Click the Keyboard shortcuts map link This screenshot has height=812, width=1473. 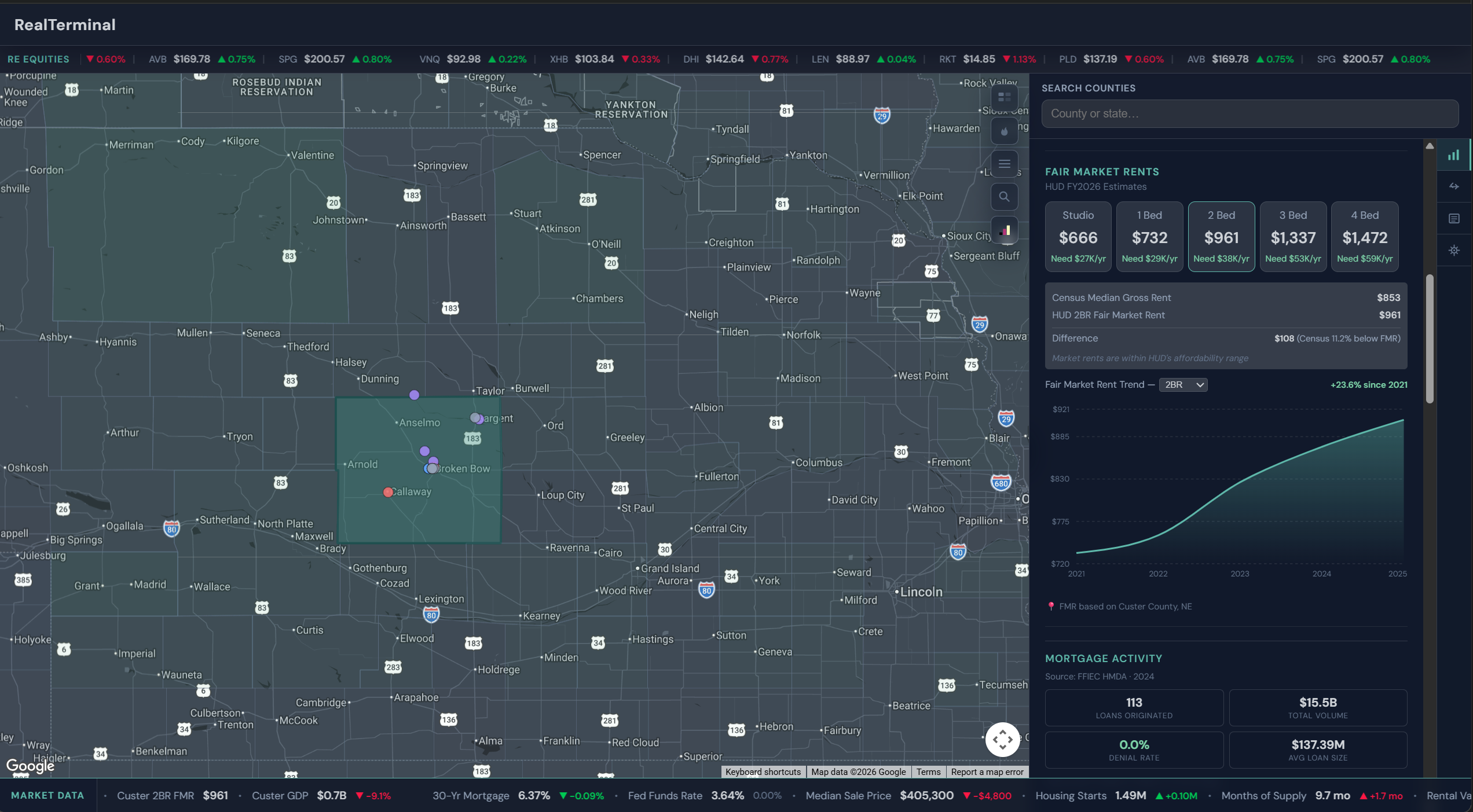[x=763, y=772]
